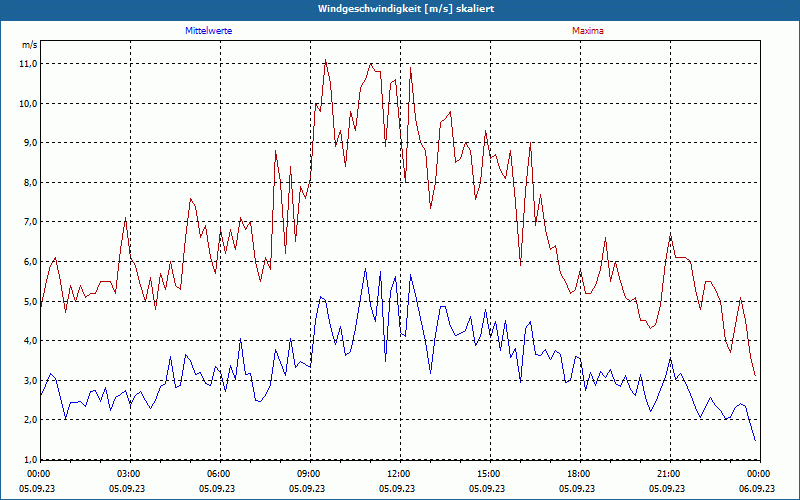Click the 03:00 time axis label
800x500 pixels.
click(x=127, y=474)
